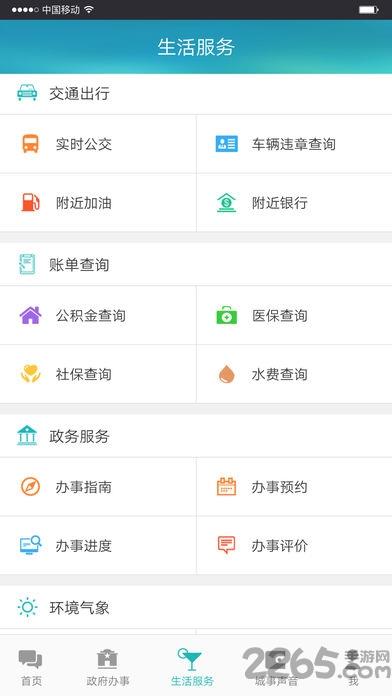The width and height of the screenshot is (392, 696).
Task: Tap the water drop icon 水费查询
Action: (226, 374)
